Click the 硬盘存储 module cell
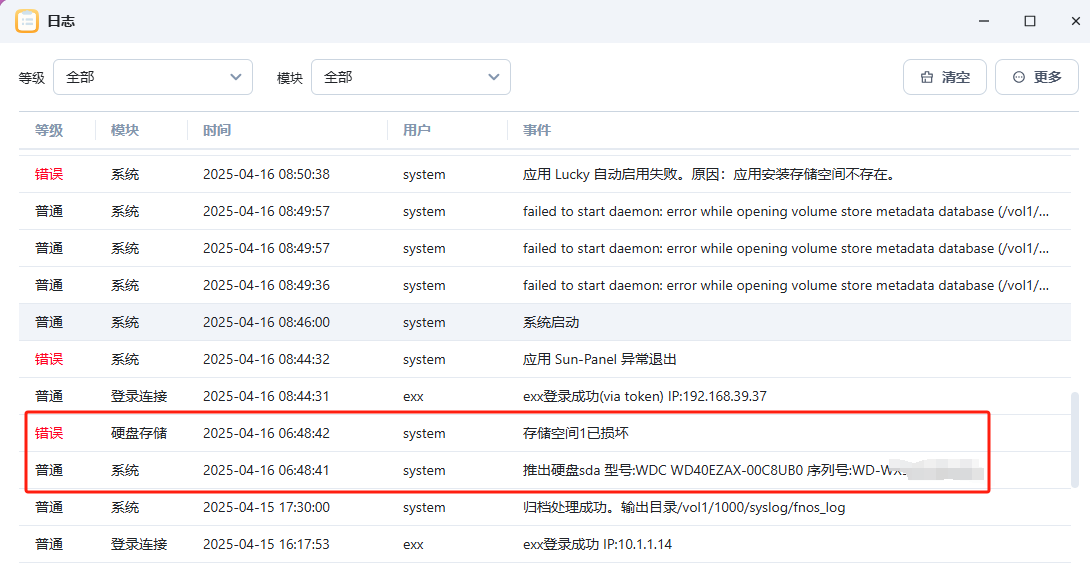The height and width of the screenshot is (580, 1090). point(139,433)
